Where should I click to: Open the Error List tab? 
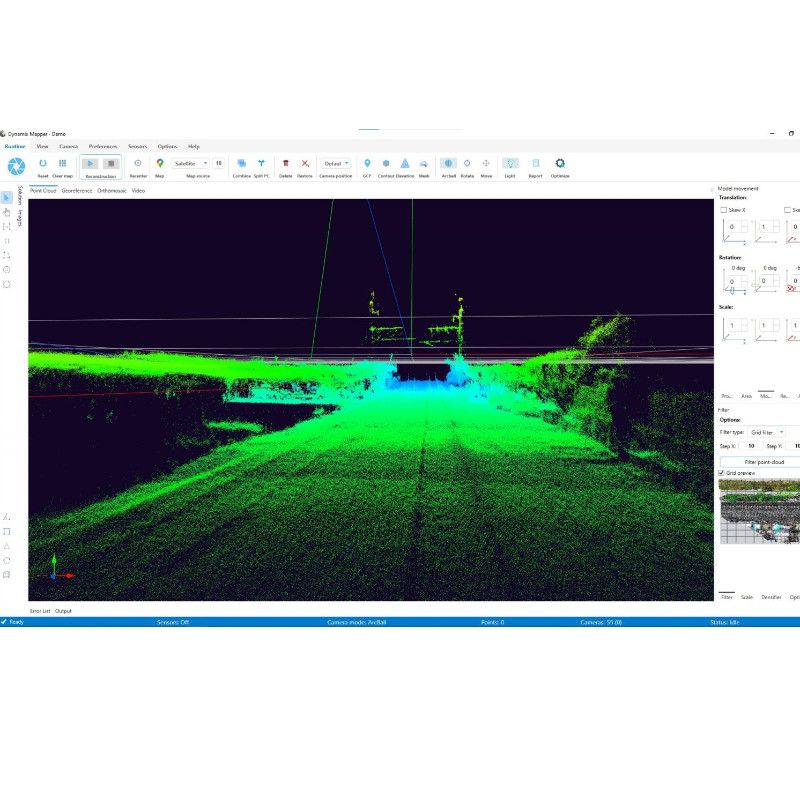click(40, 611)
